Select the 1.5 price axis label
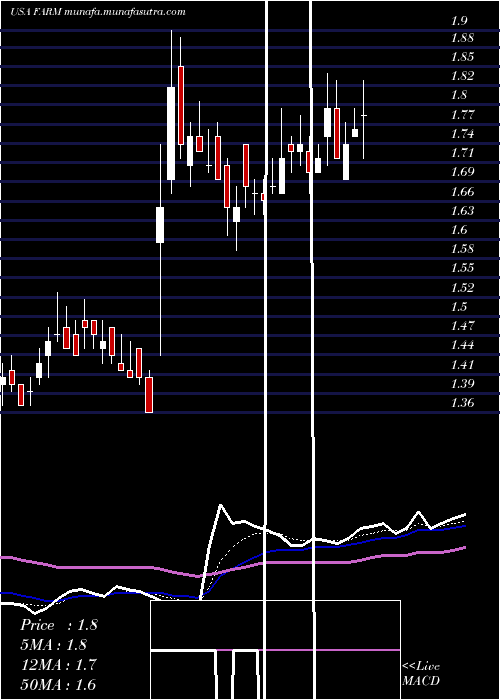The width and height of the screenshot is (500, 700). (x=458, y=306)
